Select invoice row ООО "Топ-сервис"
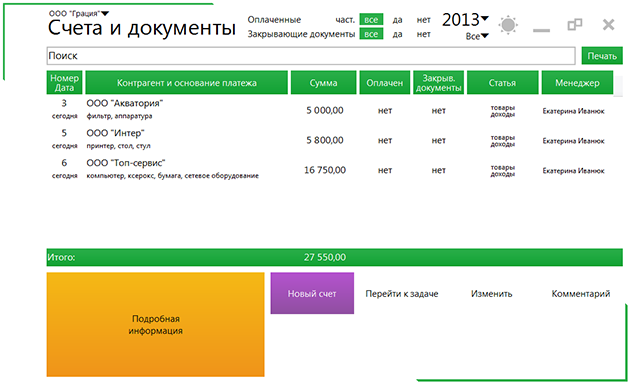The height and width of the screenshot is (384, 630). pos(329,169)
